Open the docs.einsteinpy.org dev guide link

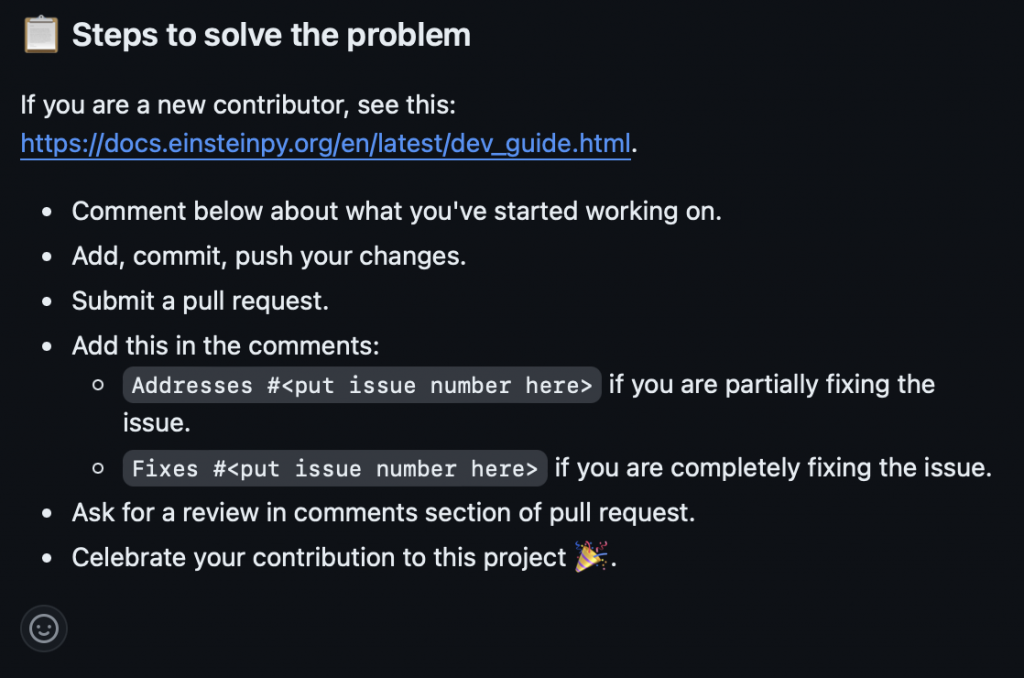tap(325, 144)
